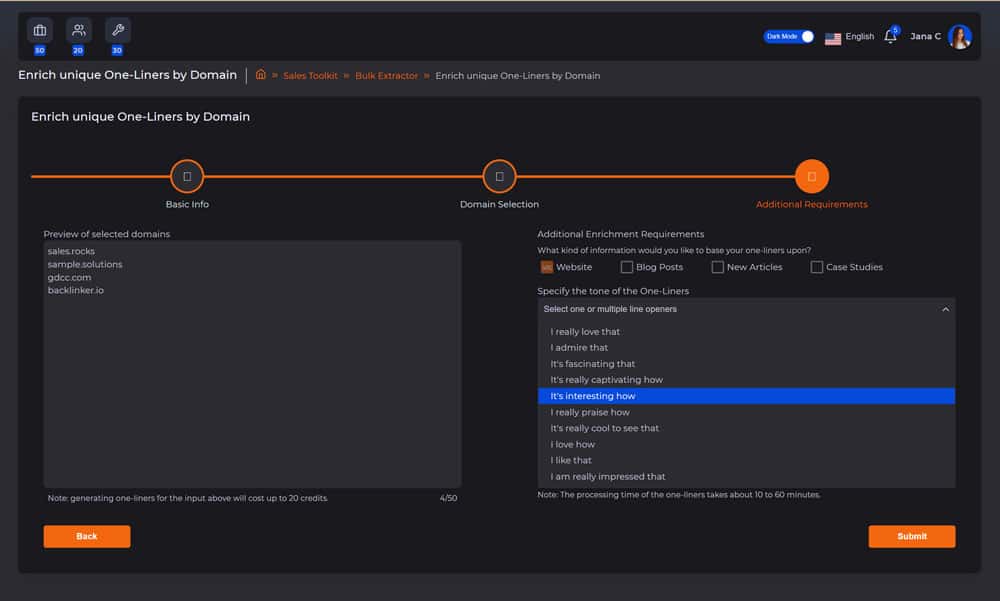Viewport: 1000px width, 601px height.
Task: Uncheck the Website checkbox
Action: (x=546, y=267)
